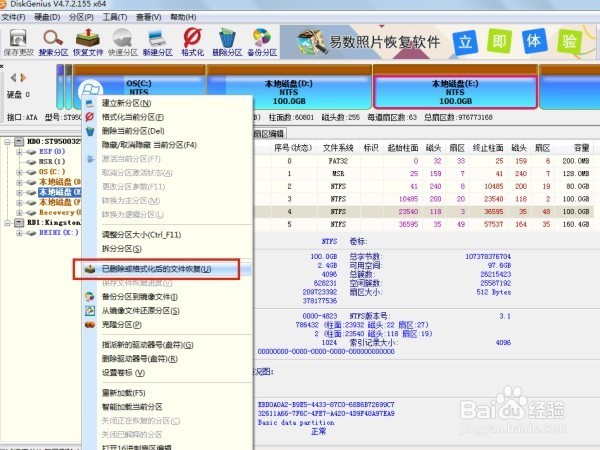The image size is (600, 450).
Task: Go to previous disk with left arrow
Action: pyautogui.click(x=13, y=78)
